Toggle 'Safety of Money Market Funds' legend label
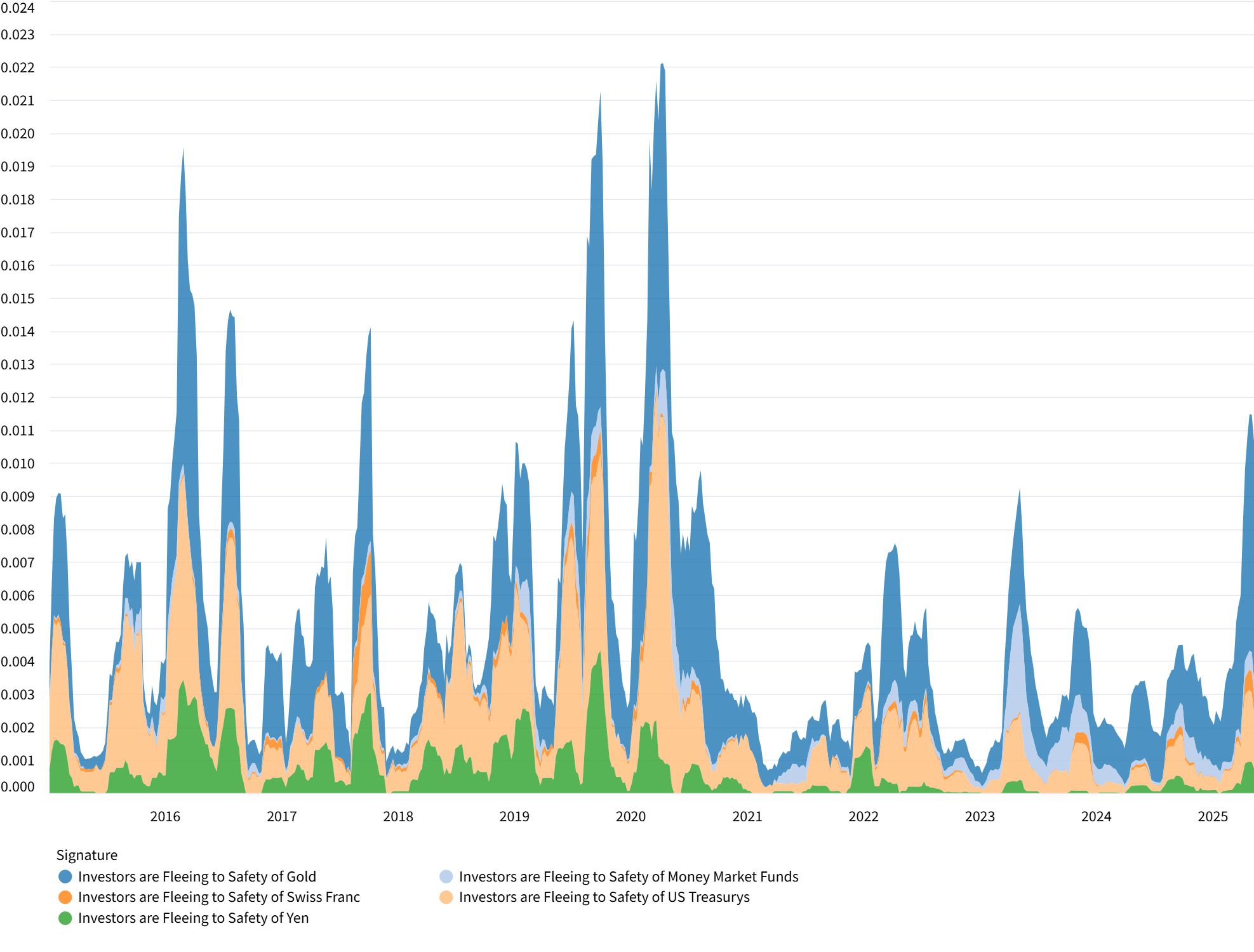The image size is (1254, 952). point(629,876)
